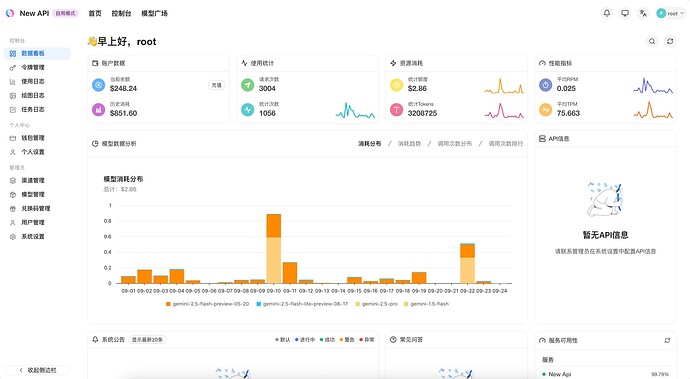Click the API信息 server icon
The width and height of the screenshot is (690, 379).
tap(542, 139)
